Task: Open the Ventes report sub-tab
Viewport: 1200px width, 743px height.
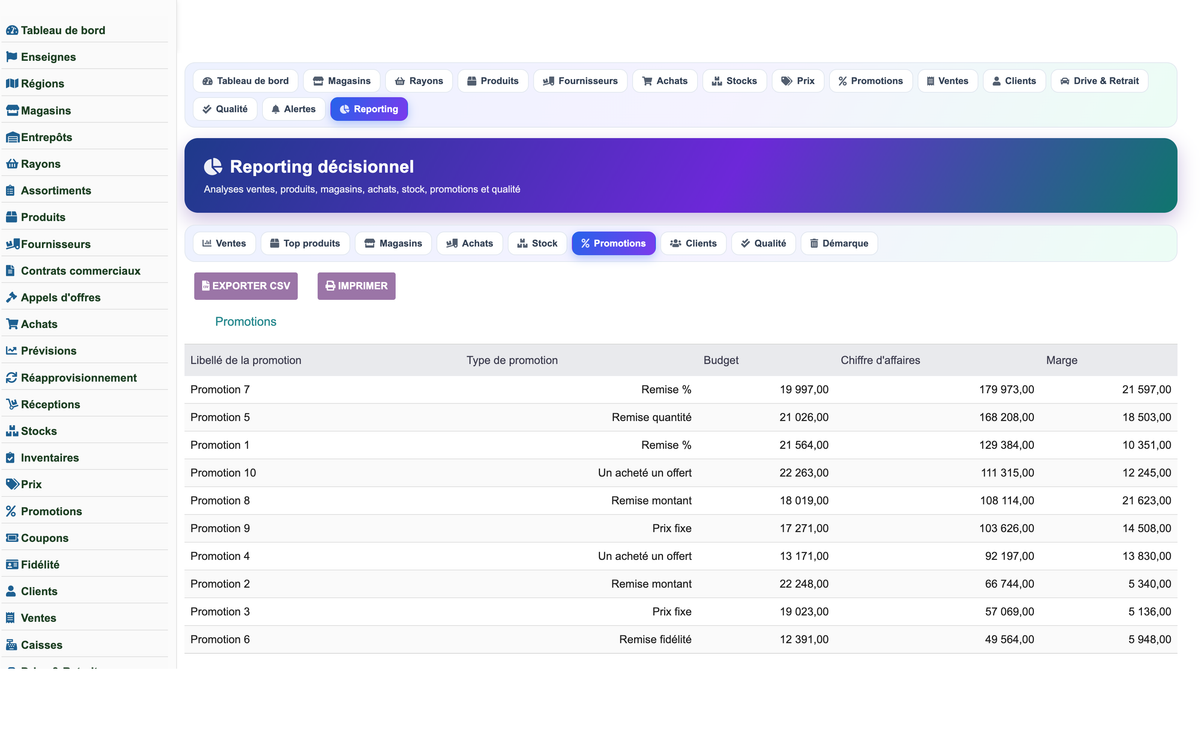Action: coord(224,243)
